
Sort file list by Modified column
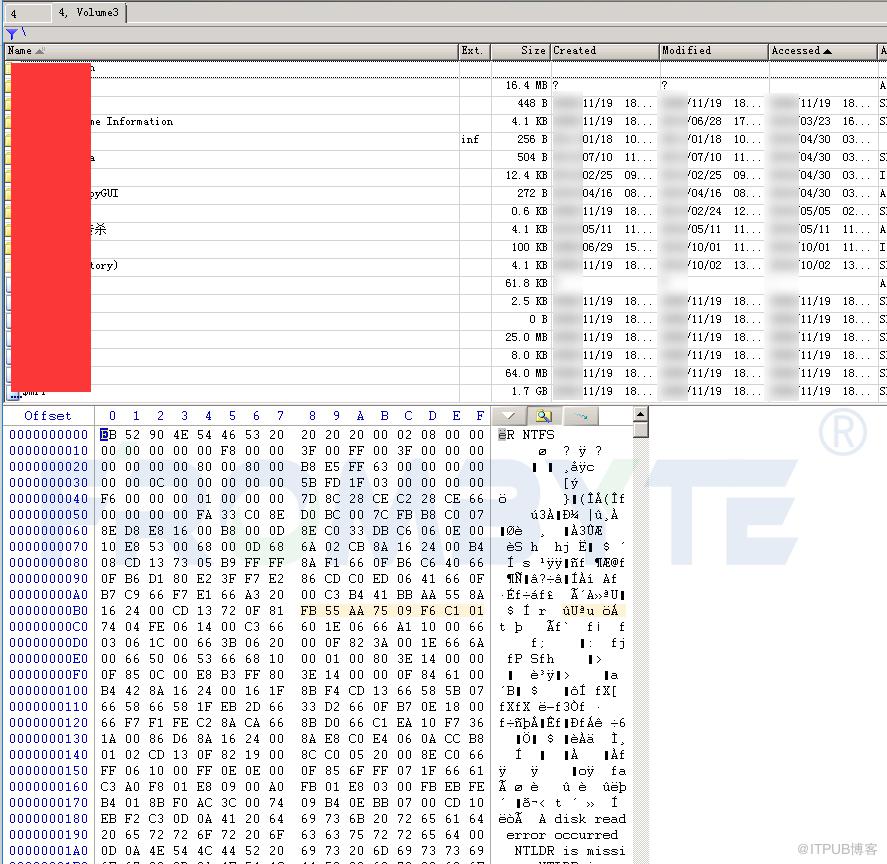pyautogui.click(x=714, y=51)
